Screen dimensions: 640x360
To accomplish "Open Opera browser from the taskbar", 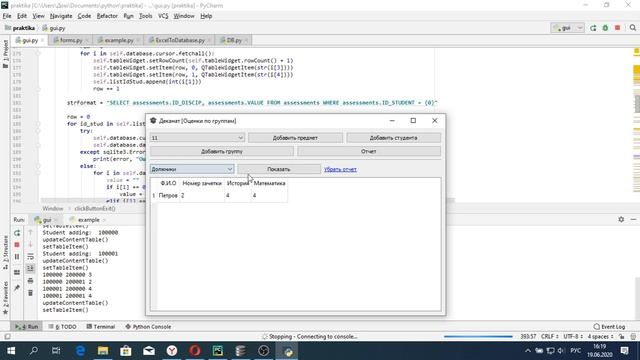I will tap(195, 351).
